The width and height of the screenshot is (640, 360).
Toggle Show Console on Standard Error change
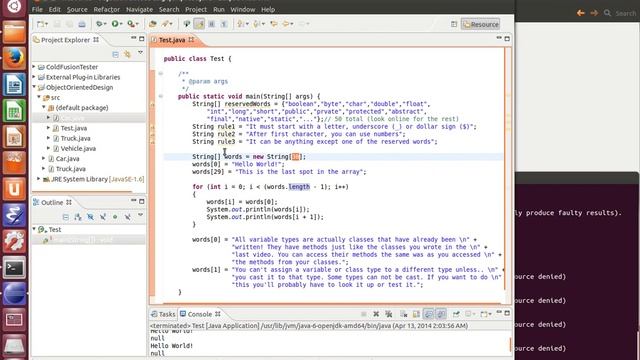(x=441, y=314)
